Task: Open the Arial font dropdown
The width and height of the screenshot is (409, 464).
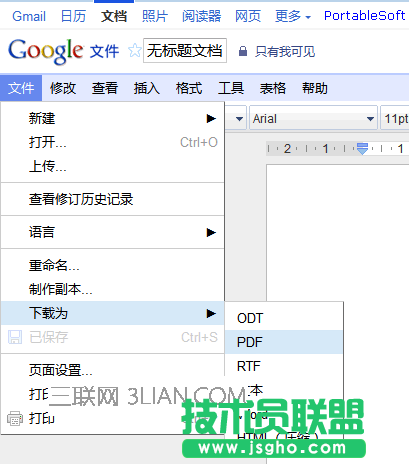Action: 313,118
